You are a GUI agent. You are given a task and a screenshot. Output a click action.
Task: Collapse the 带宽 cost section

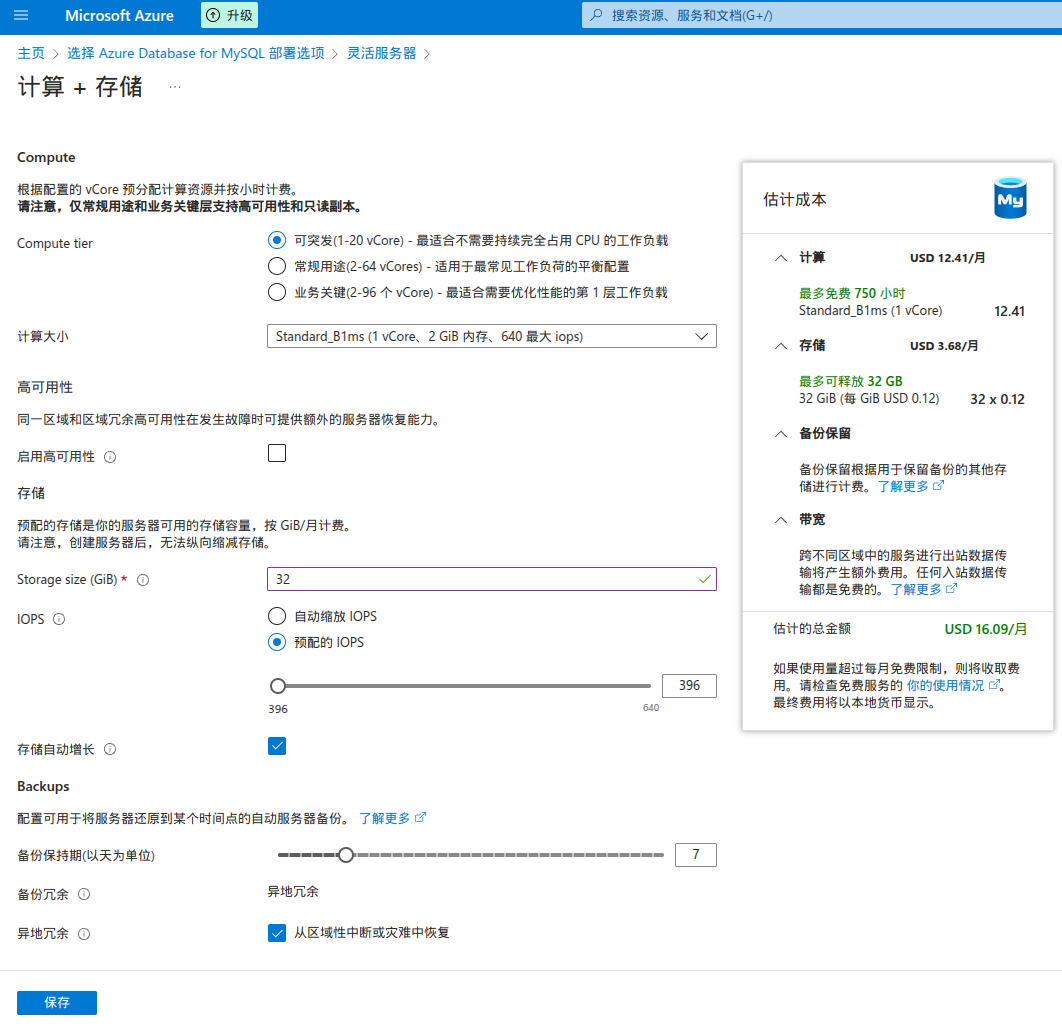pyautogui.click(x=781, y=520)
